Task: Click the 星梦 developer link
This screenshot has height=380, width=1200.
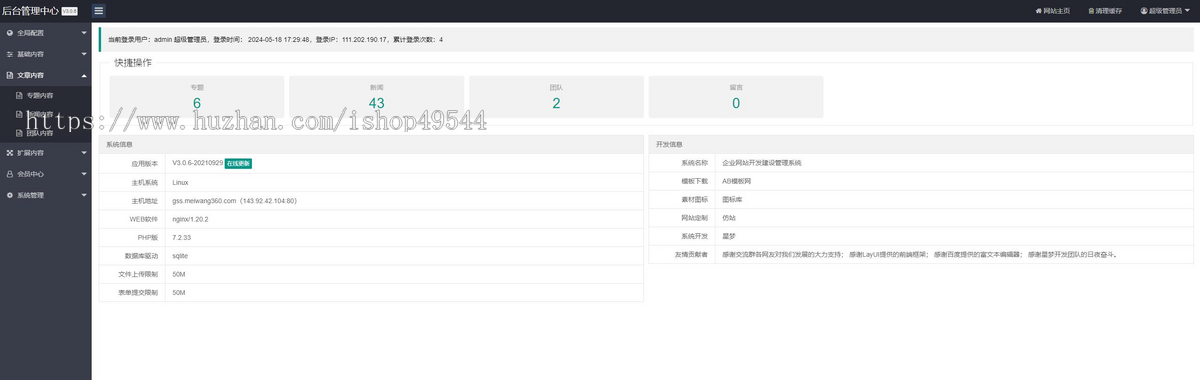Action: [729, 236]
